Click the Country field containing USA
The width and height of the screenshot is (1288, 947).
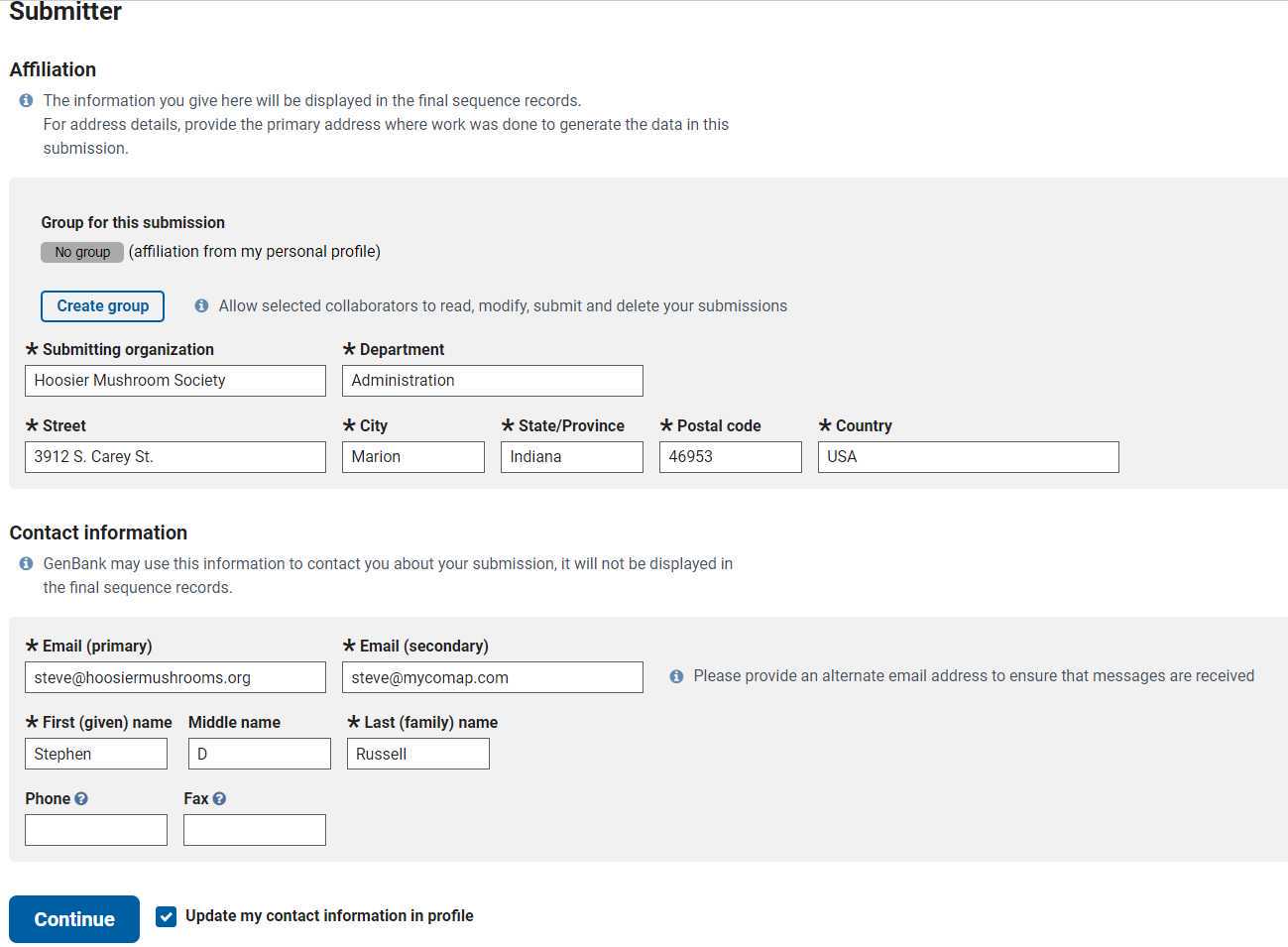pyautogui.click(x=969, y=457)
